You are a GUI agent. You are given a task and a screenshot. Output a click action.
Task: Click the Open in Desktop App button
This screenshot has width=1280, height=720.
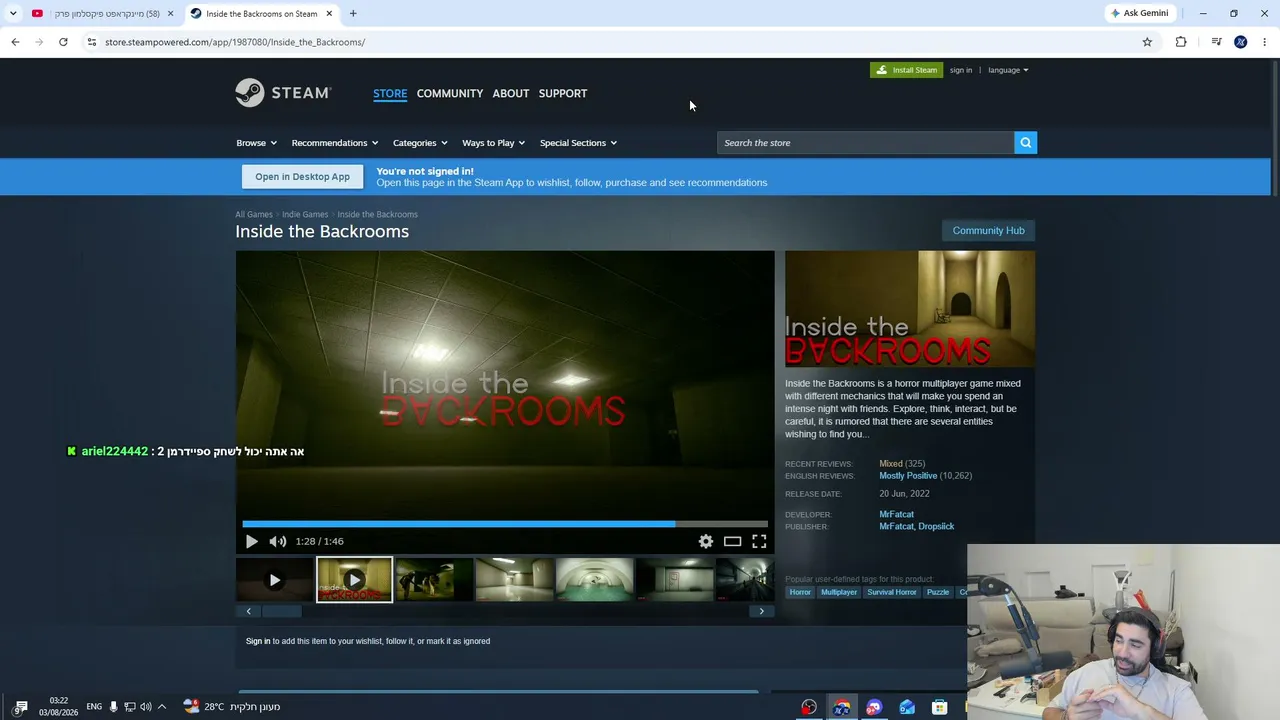tap(302, 177)
